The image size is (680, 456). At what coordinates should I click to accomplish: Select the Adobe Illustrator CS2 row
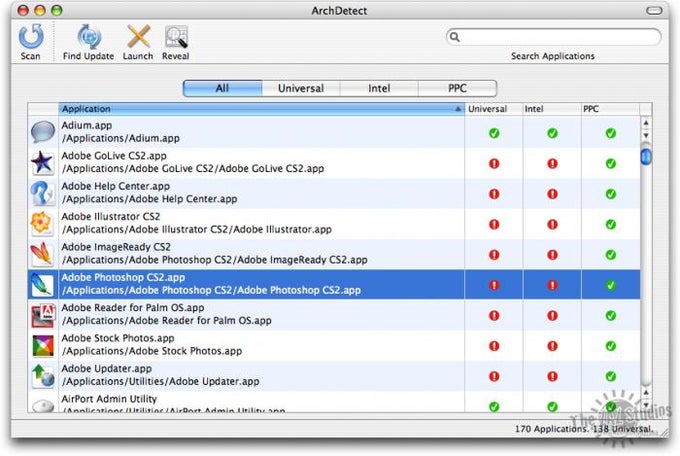(x=334, y=223)
